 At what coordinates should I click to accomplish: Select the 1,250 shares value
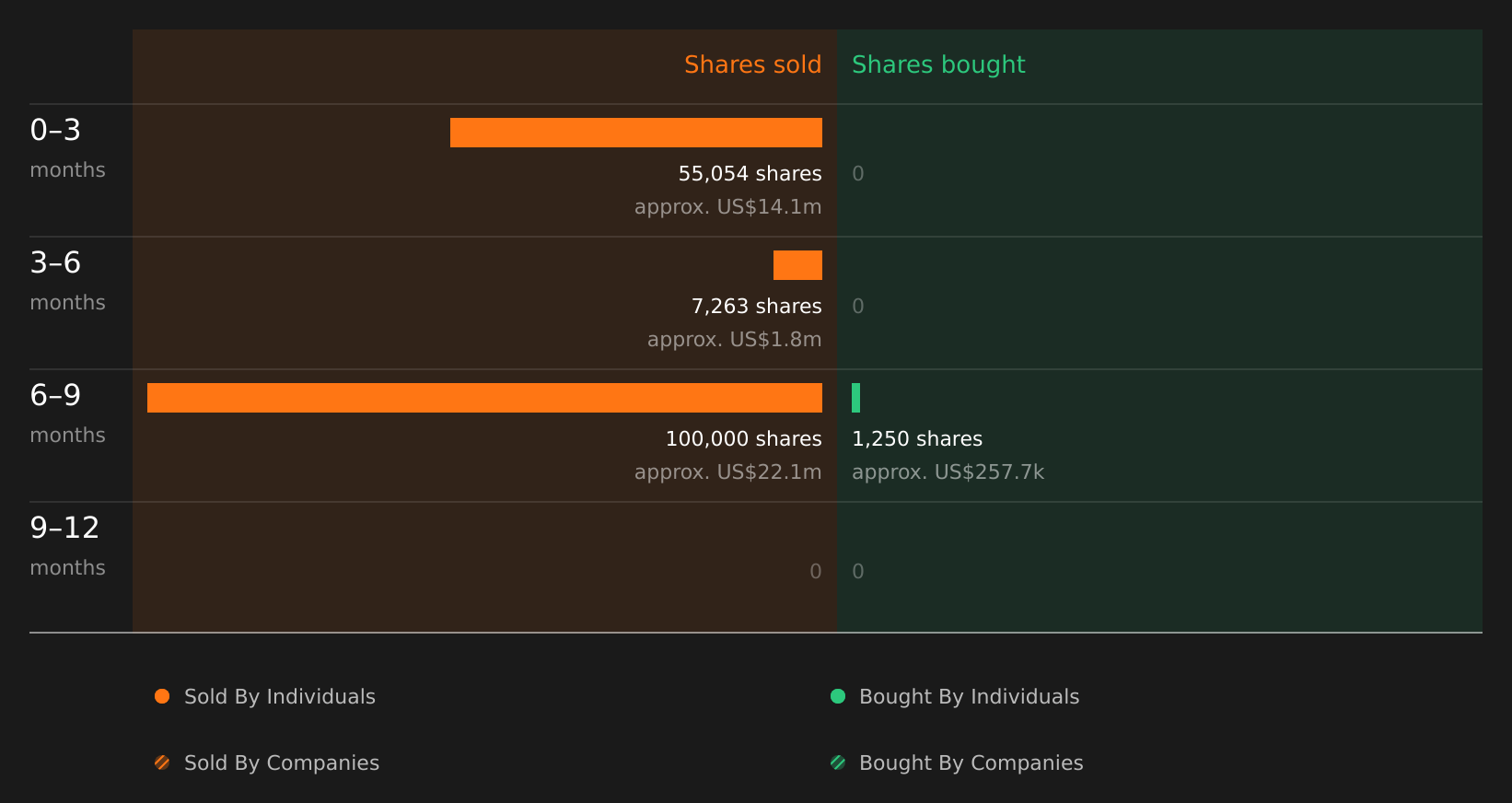coord(917,438)
